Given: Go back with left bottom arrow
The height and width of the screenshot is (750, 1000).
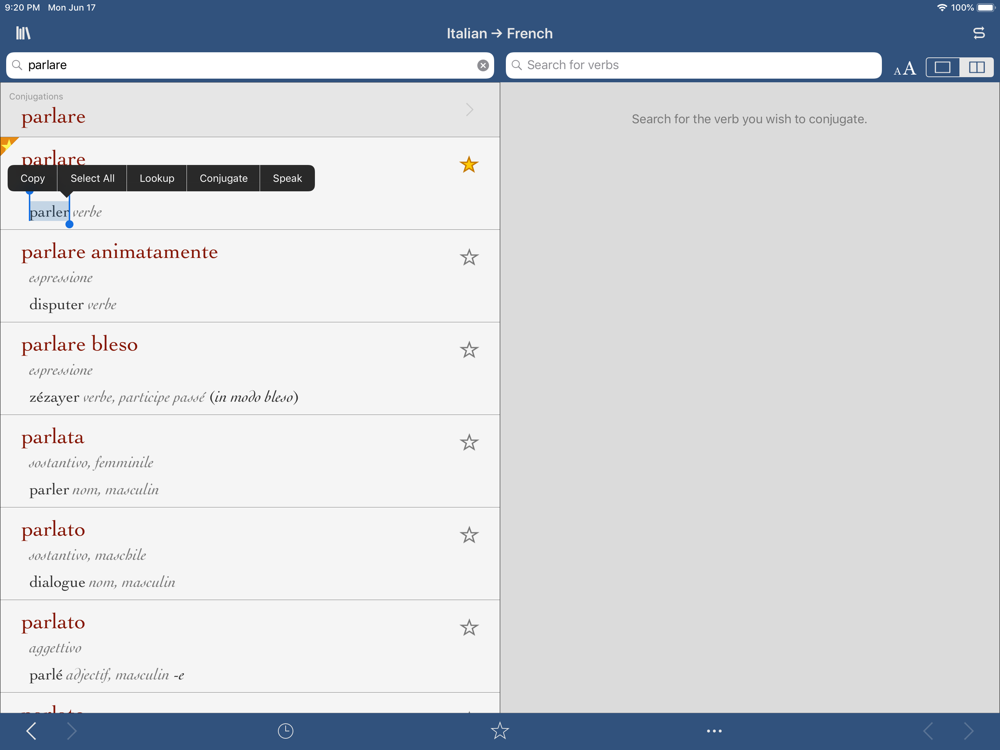Looking at the screenshot, I should pyautogui.click(x=31, y=731).
